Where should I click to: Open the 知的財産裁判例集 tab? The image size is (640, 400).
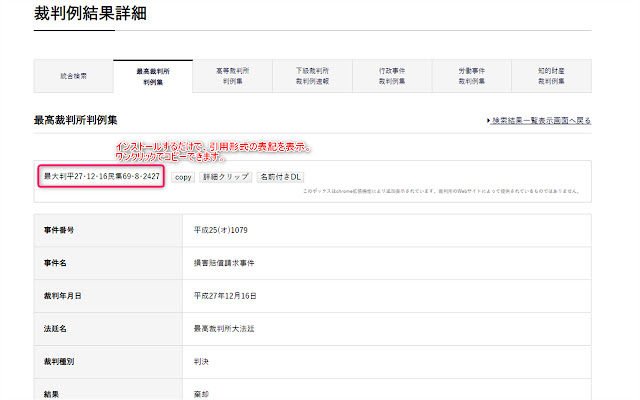(x=551, y=76)
